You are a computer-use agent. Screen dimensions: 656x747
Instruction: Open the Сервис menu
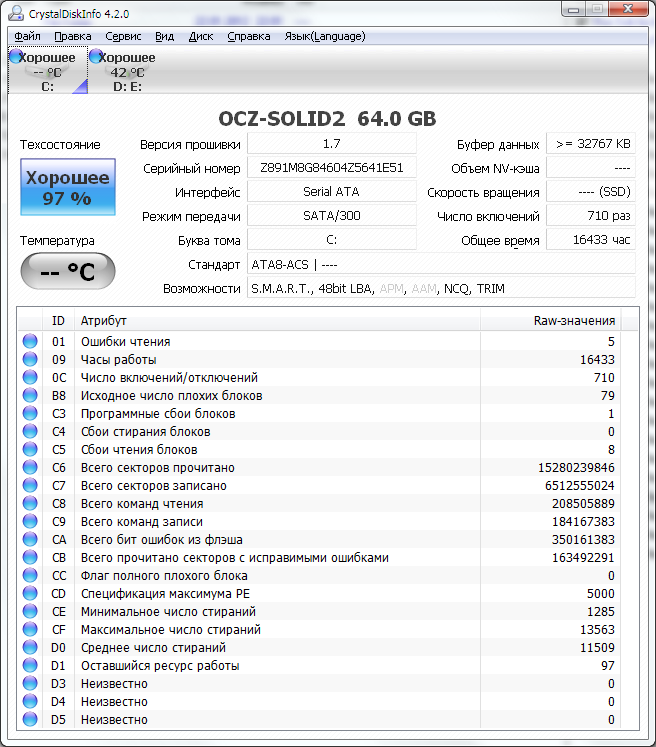pyautogui.click(x=123, y=36)
